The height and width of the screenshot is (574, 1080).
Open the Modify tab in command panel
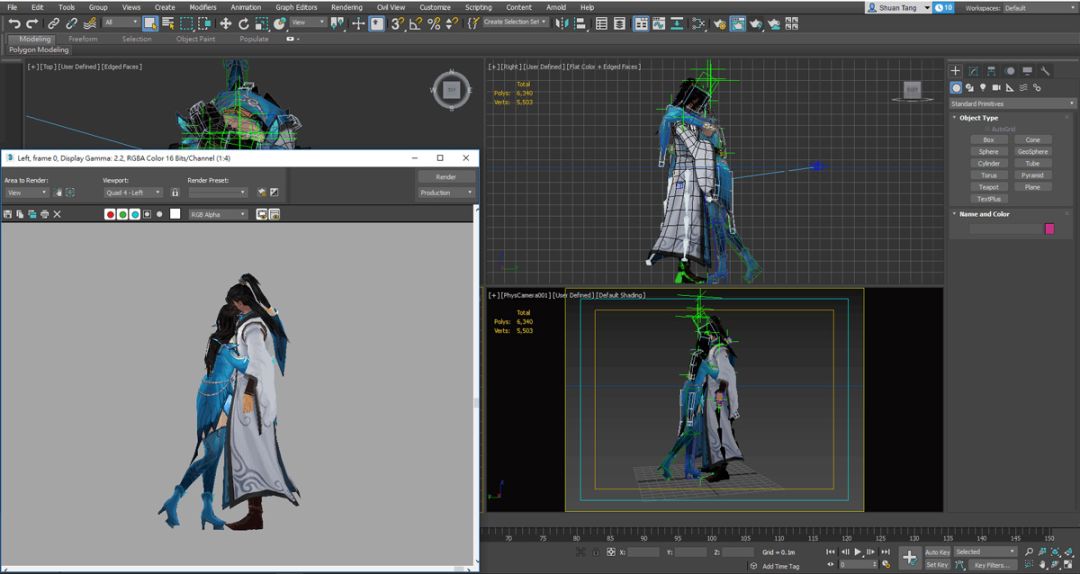point(973,71)
